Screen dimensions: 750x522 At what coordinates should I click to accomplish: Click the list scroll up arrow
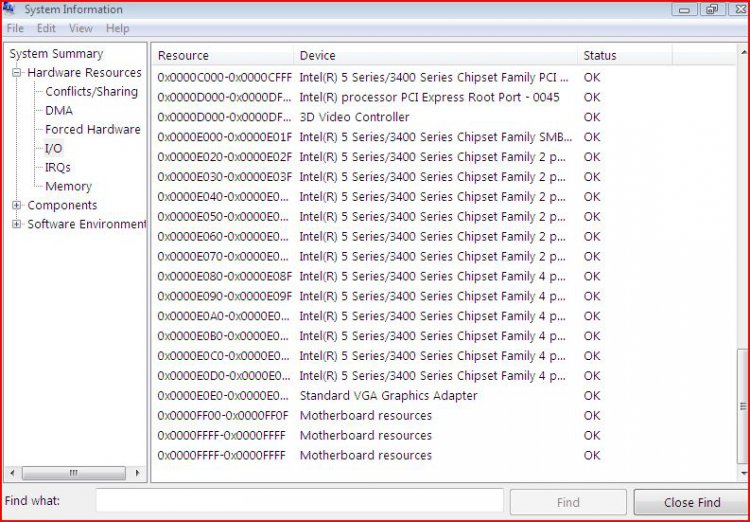pos(743,52)
